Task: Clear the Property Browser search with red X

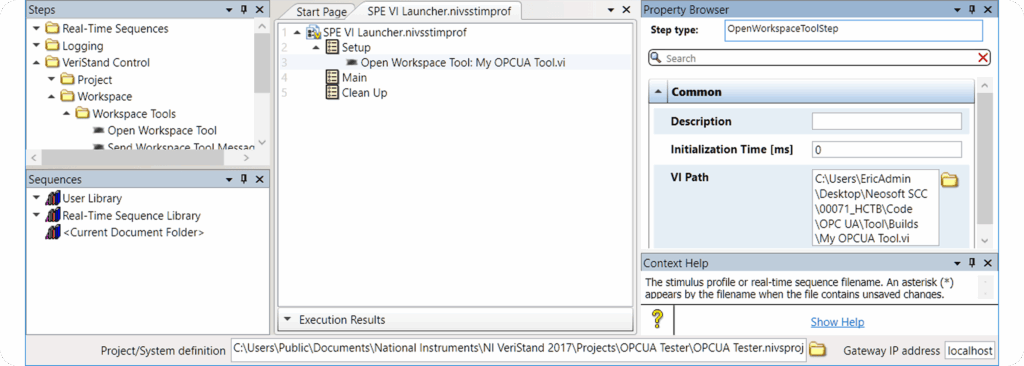Action: (982, 58)
